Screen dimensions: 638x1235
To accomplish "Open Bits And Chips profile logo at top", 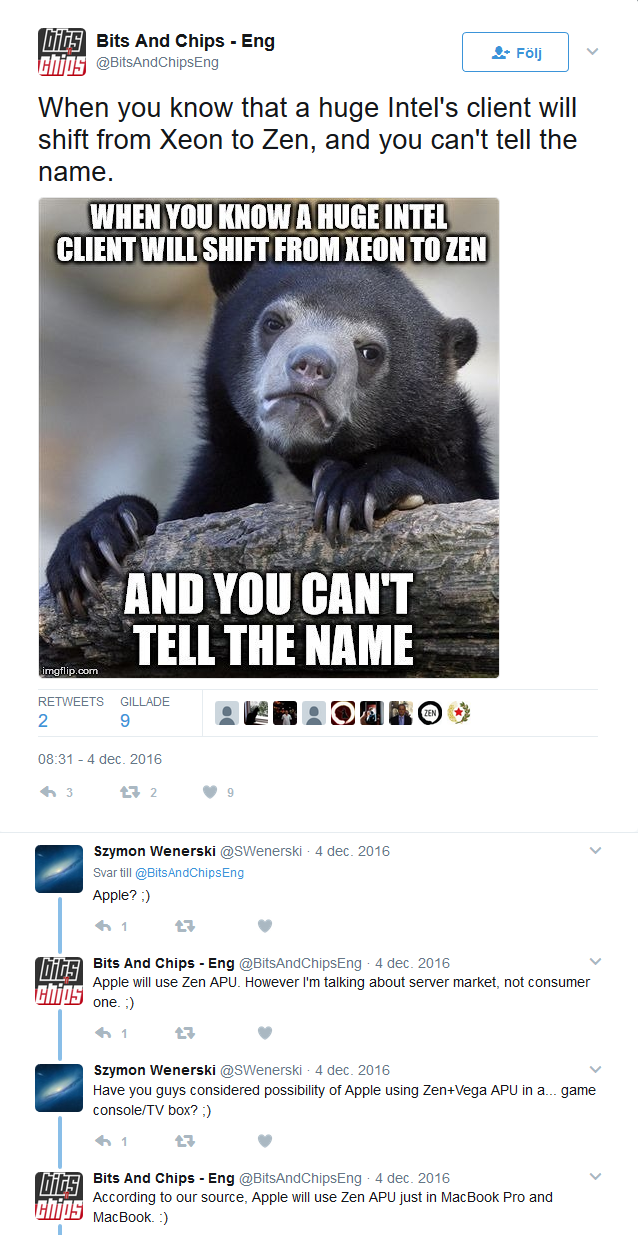I will pyautogui.click(x=62, y=52).
